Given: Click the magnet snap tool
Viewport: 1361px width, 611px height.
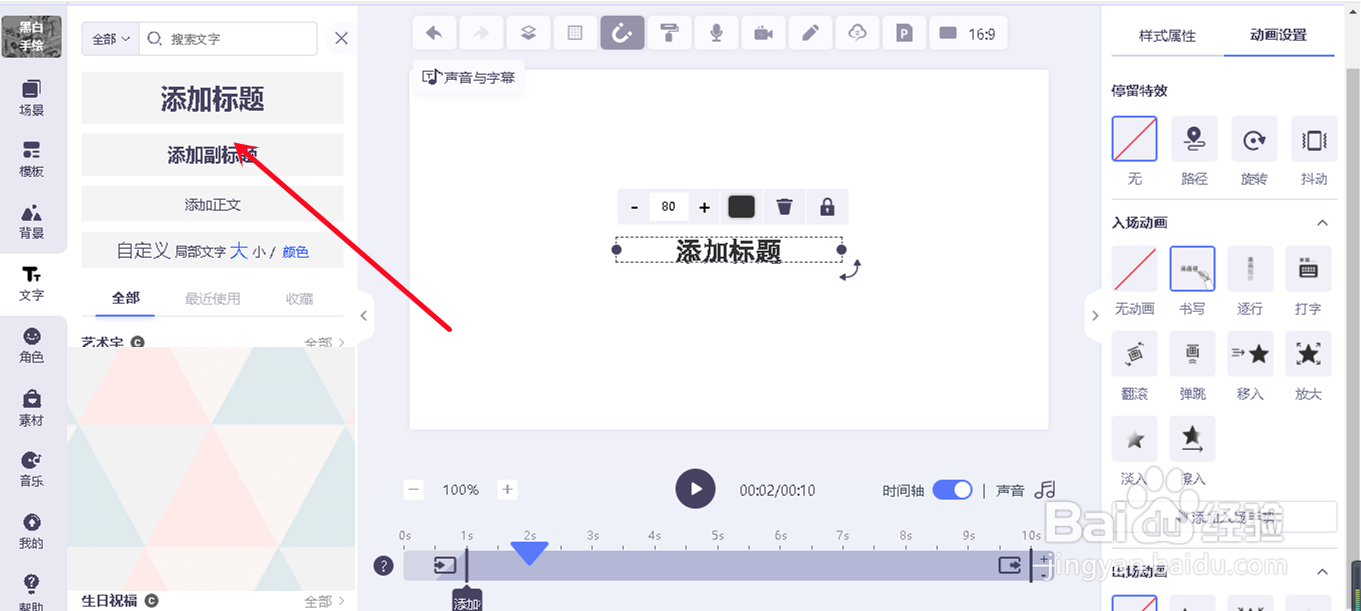Looking at the screenshot, I should (x=622, y=32).
